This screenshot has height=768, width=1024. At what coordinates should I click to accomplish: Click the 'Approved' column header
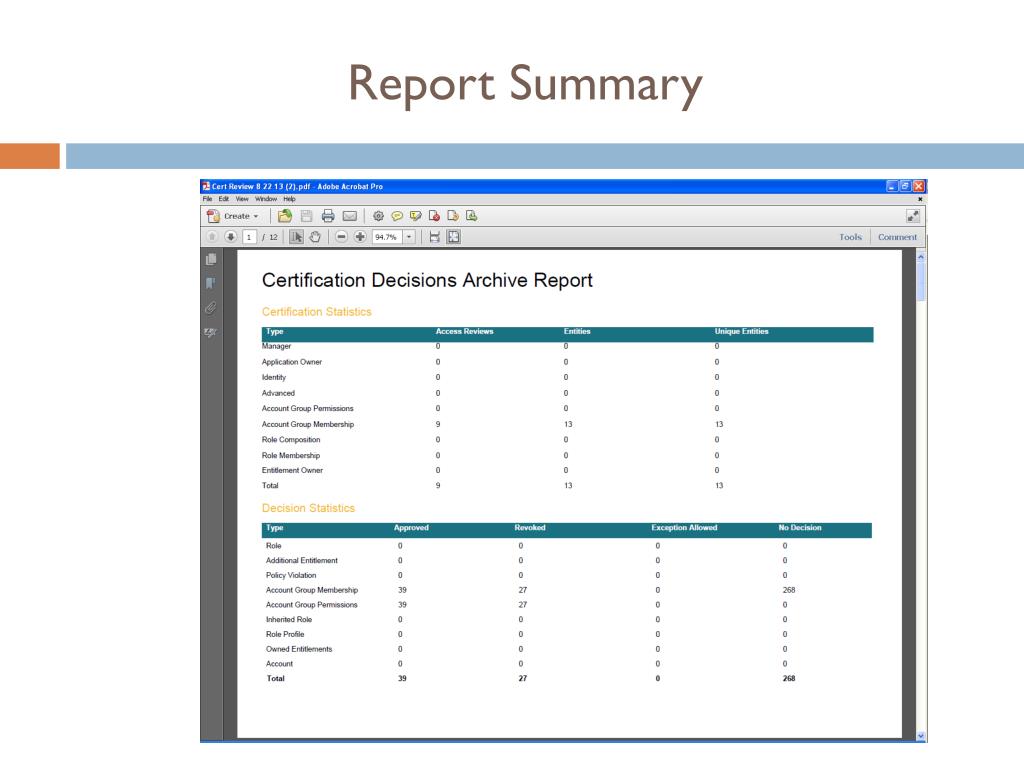[x=411, y=528]
